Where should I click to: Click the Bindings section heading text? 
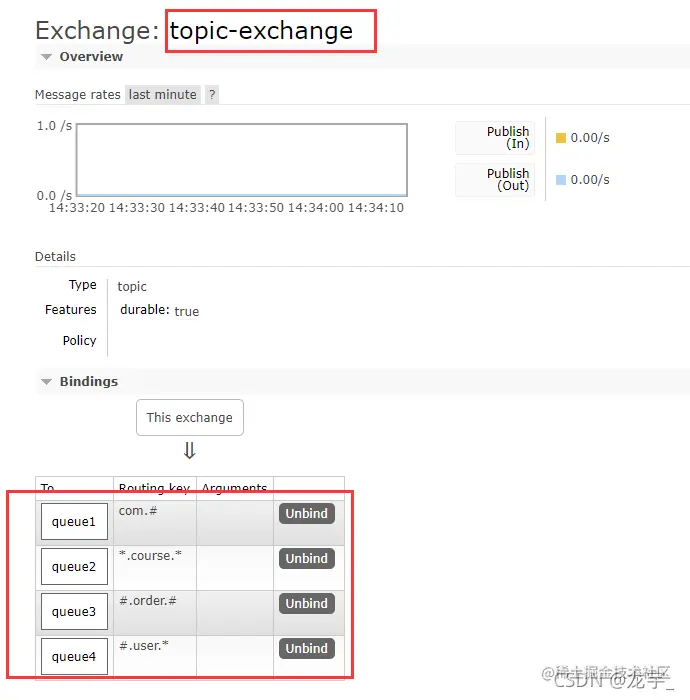pos(89,382)
